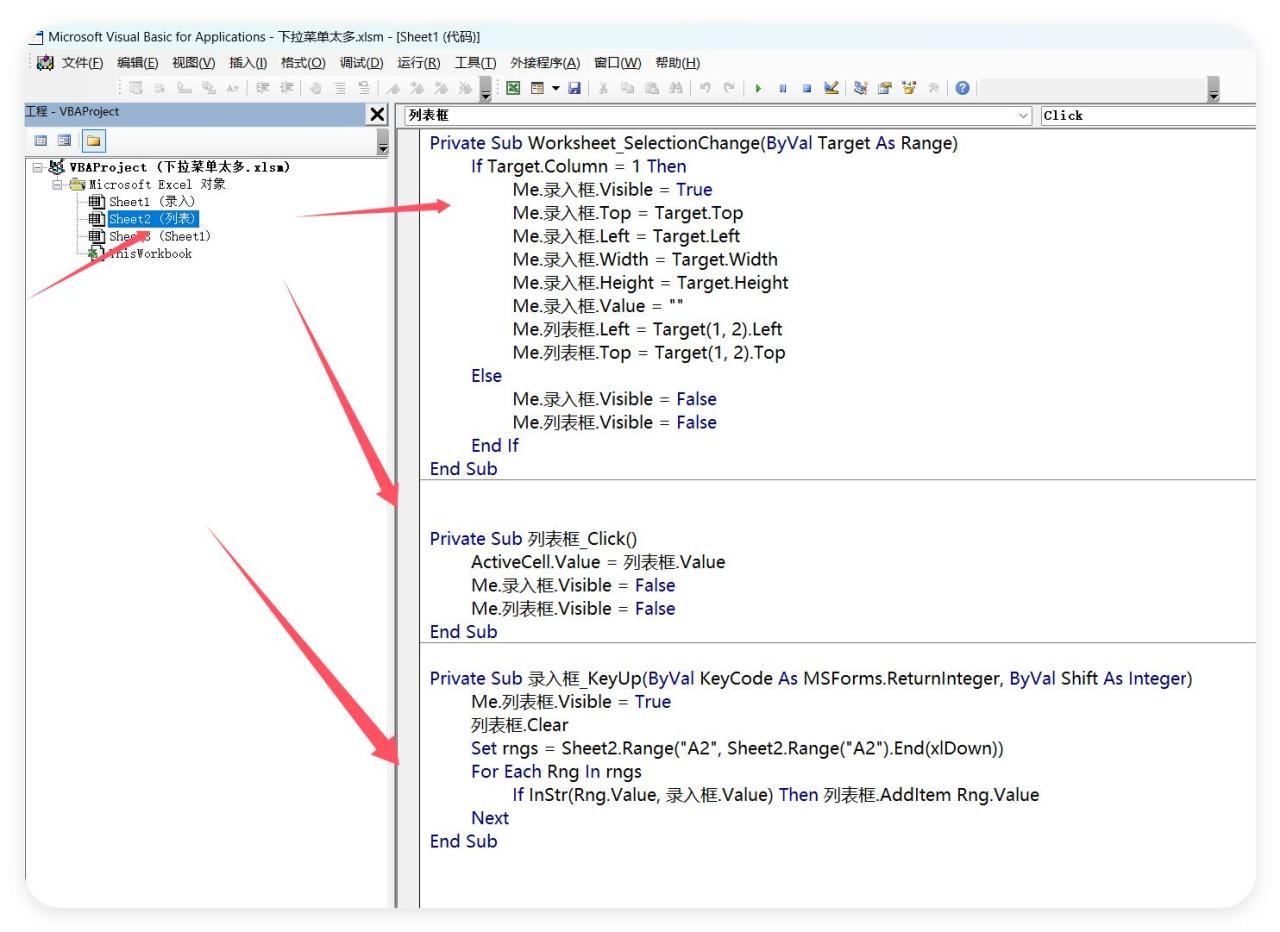Screen dimensions: 1280x932
Task: Click the Excel icon at menu bar start
Action: (x=44, y=63)
